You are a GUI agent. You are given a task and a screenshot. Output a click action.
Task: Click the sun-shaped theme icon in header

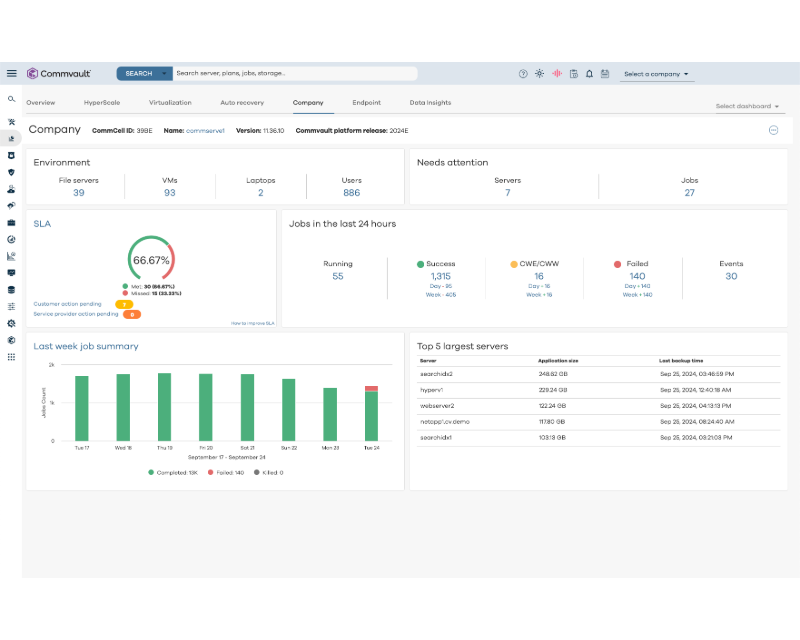pyautogui.click(x=539, y=74)
